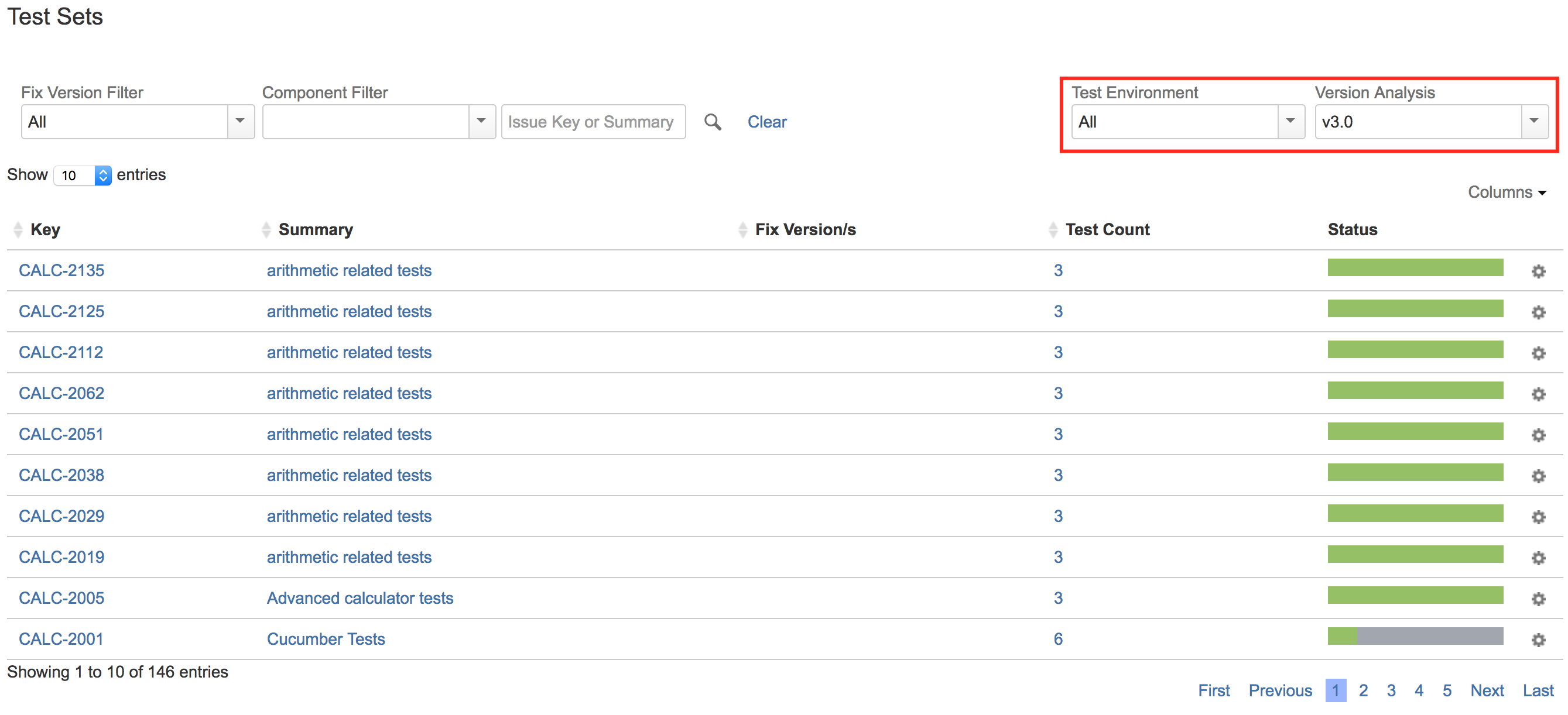Jump to the Last page
The height and width of the screenshot is (715, 1568).
point(1538,690)
